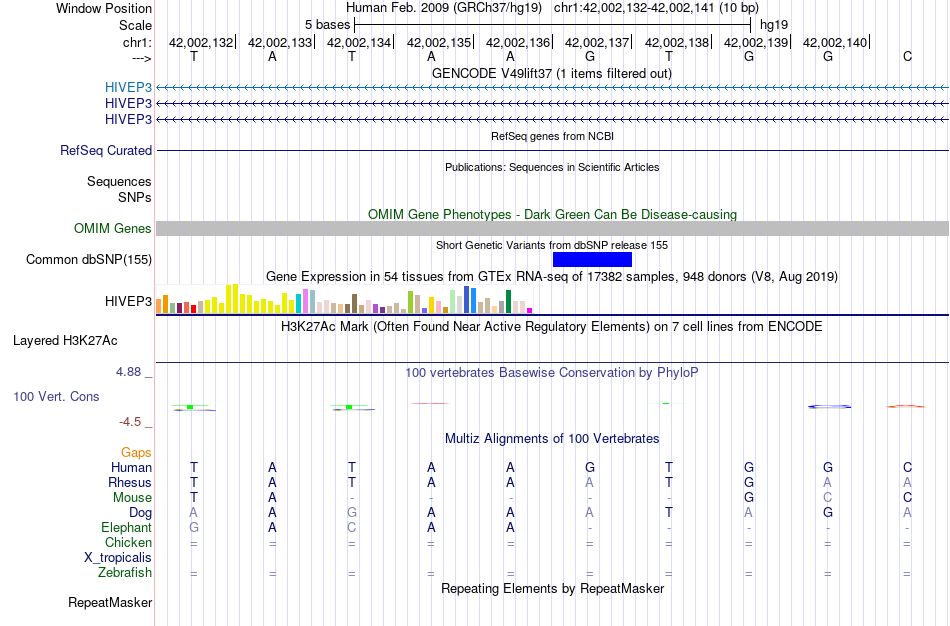The image size is (950, 626).
Task: Click the Gaps row label
Action: click(136, 453)
